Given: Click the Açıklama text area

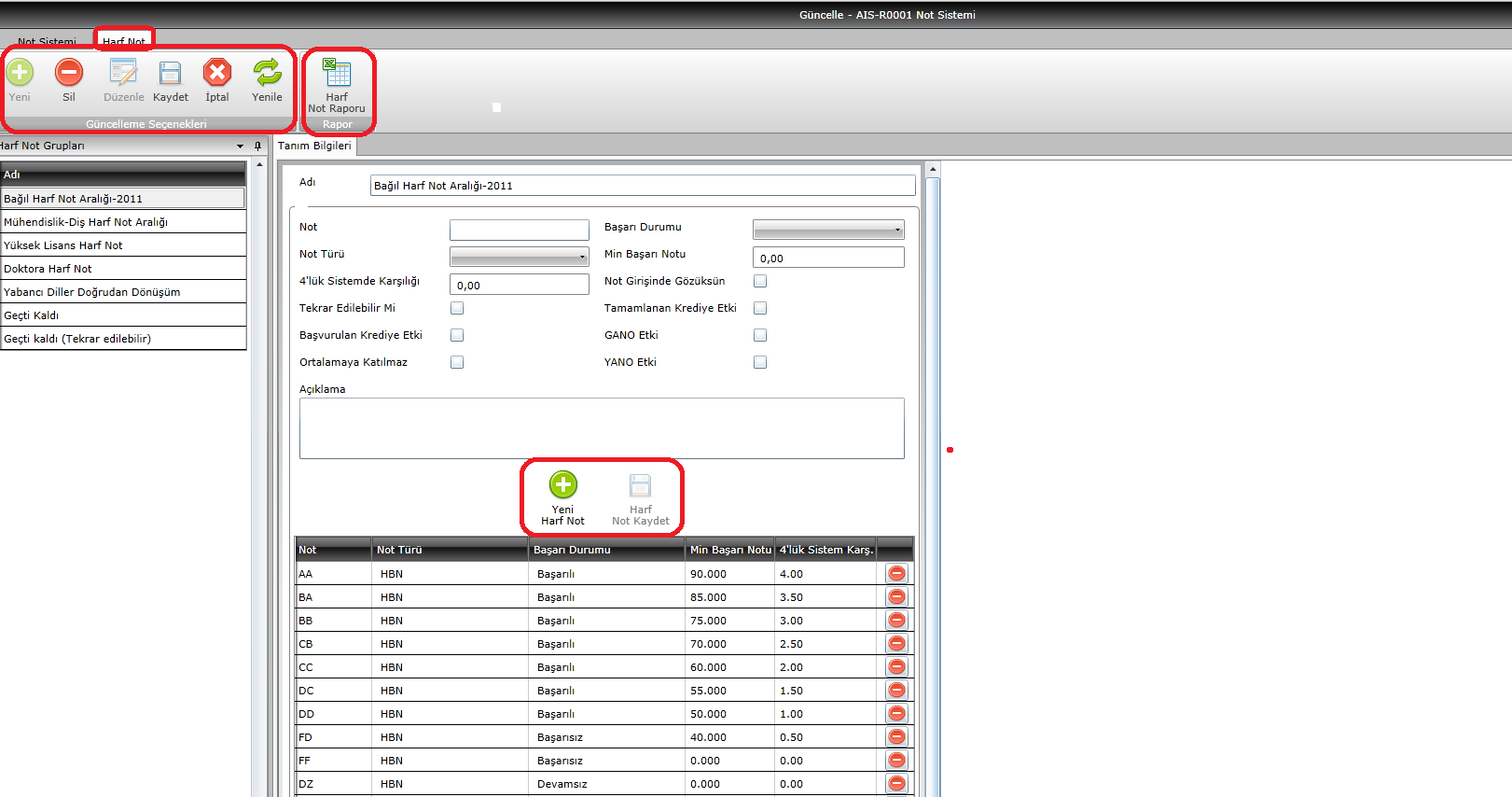Looking at the screenshot, I should [602, 428].
